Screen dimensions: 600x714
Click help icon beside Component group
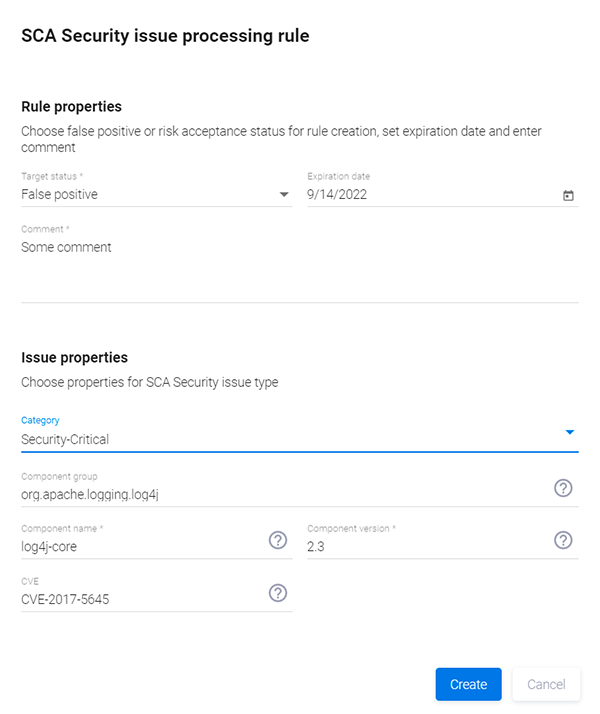click(563, 488)
